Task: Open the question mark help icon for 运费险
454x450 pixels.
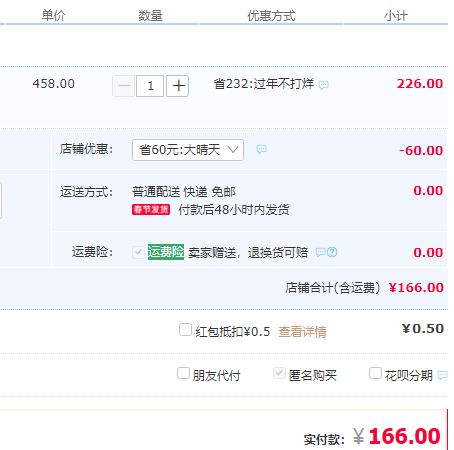Action: [x=332, y=252]
